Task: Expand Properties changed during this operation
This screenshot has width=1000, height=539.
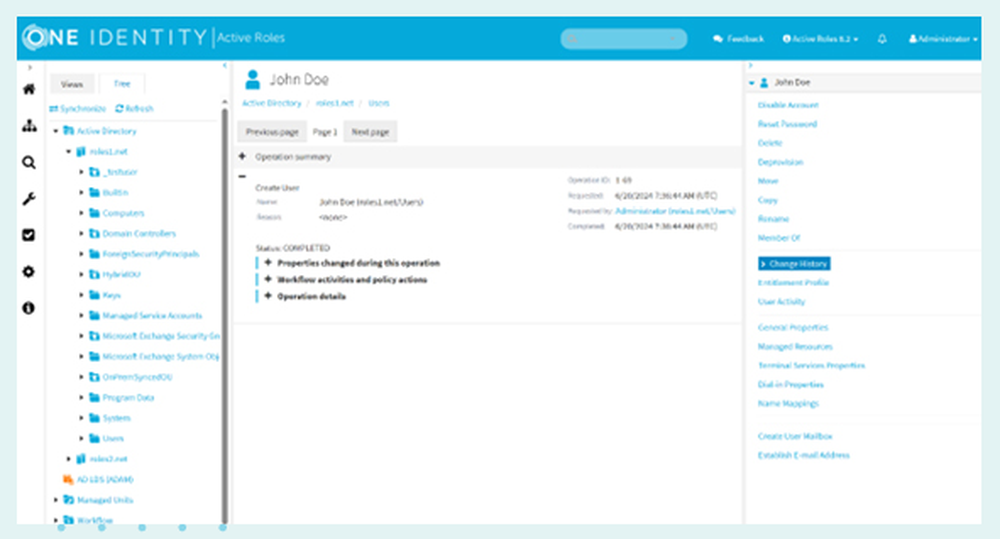Action: pyautogui.click(x=268, y=262)
